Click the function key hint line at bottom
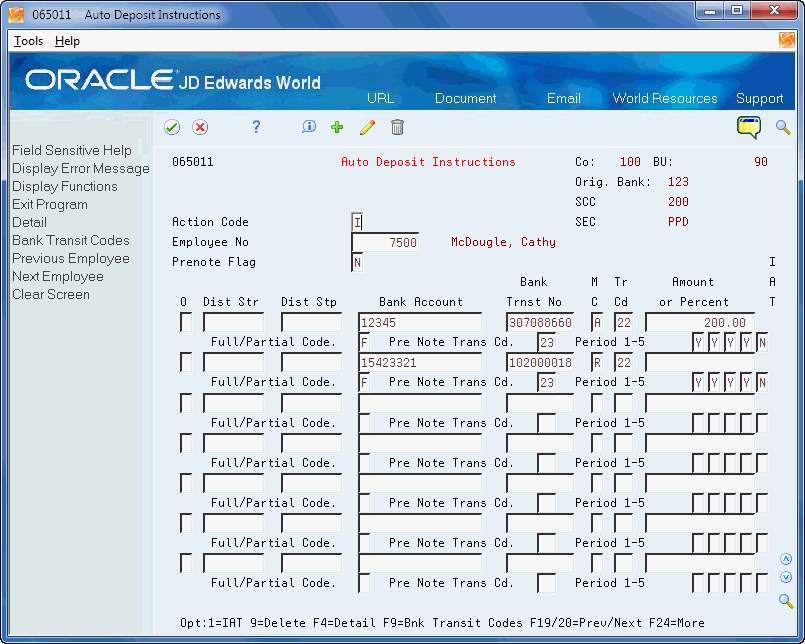 pos(442,623)
